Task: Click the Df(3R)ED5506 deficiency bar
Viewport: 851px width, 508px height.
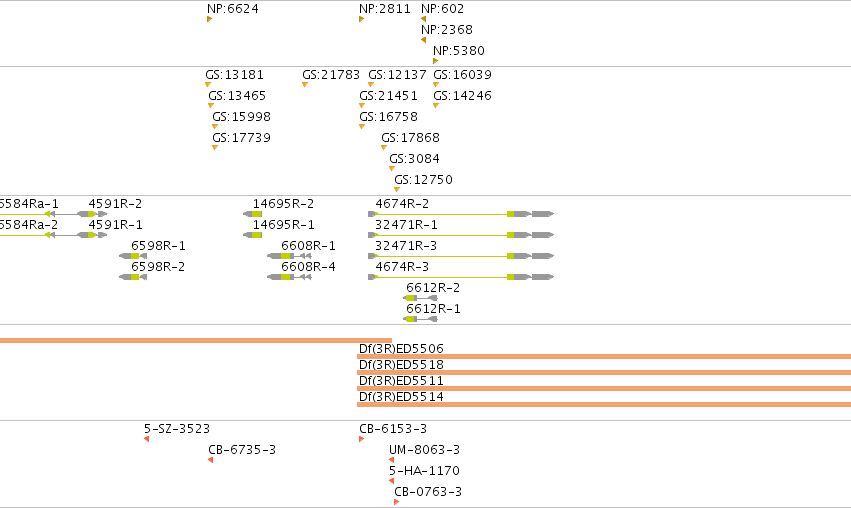Action: (604, 357)
